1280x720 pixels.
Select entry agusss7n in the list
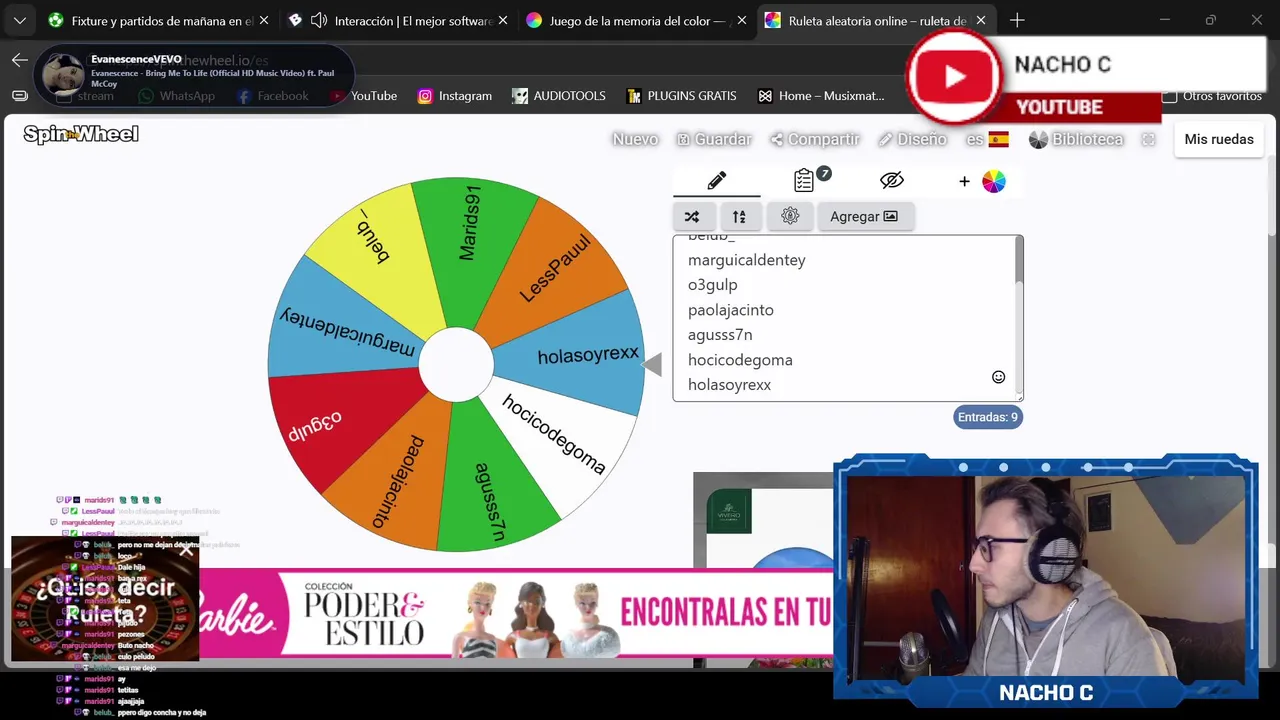tap(720, 335)
